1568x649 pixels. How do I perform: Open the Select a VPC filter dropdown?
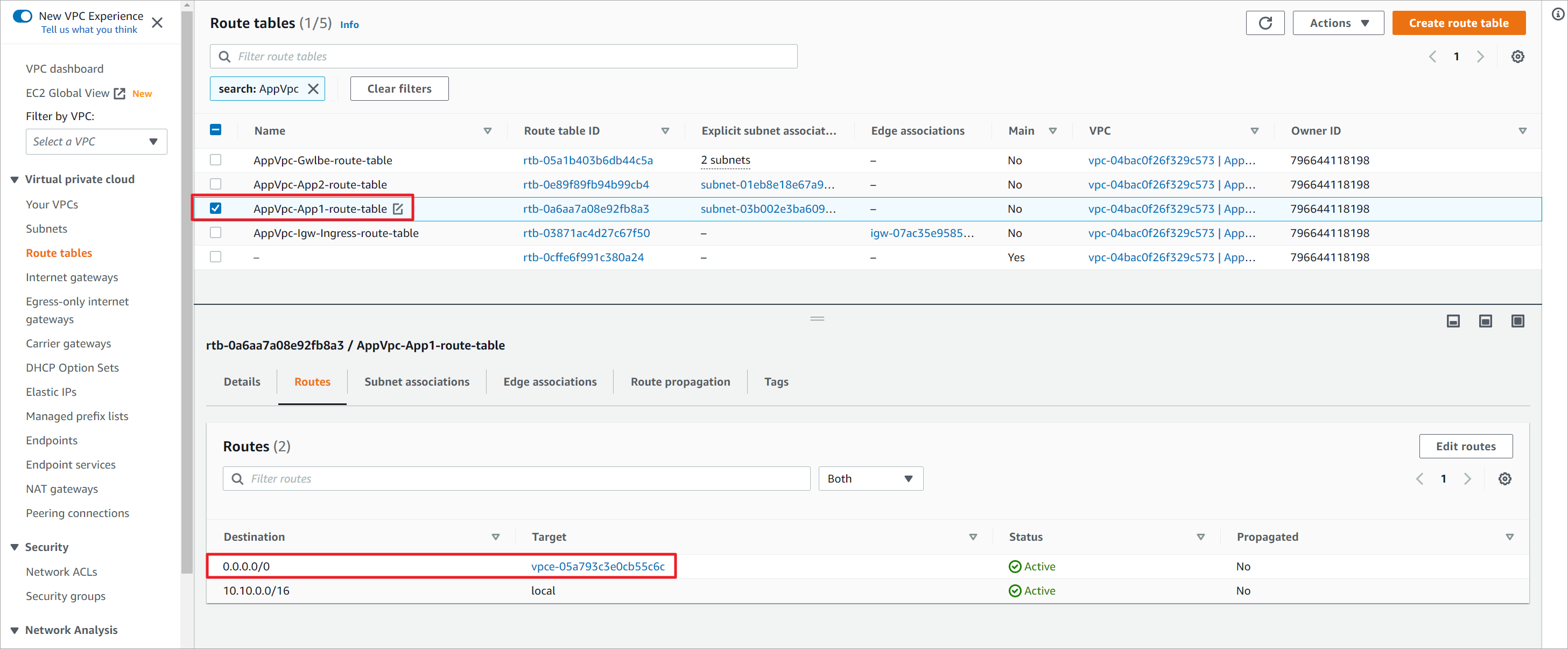(x=96, y=142)
